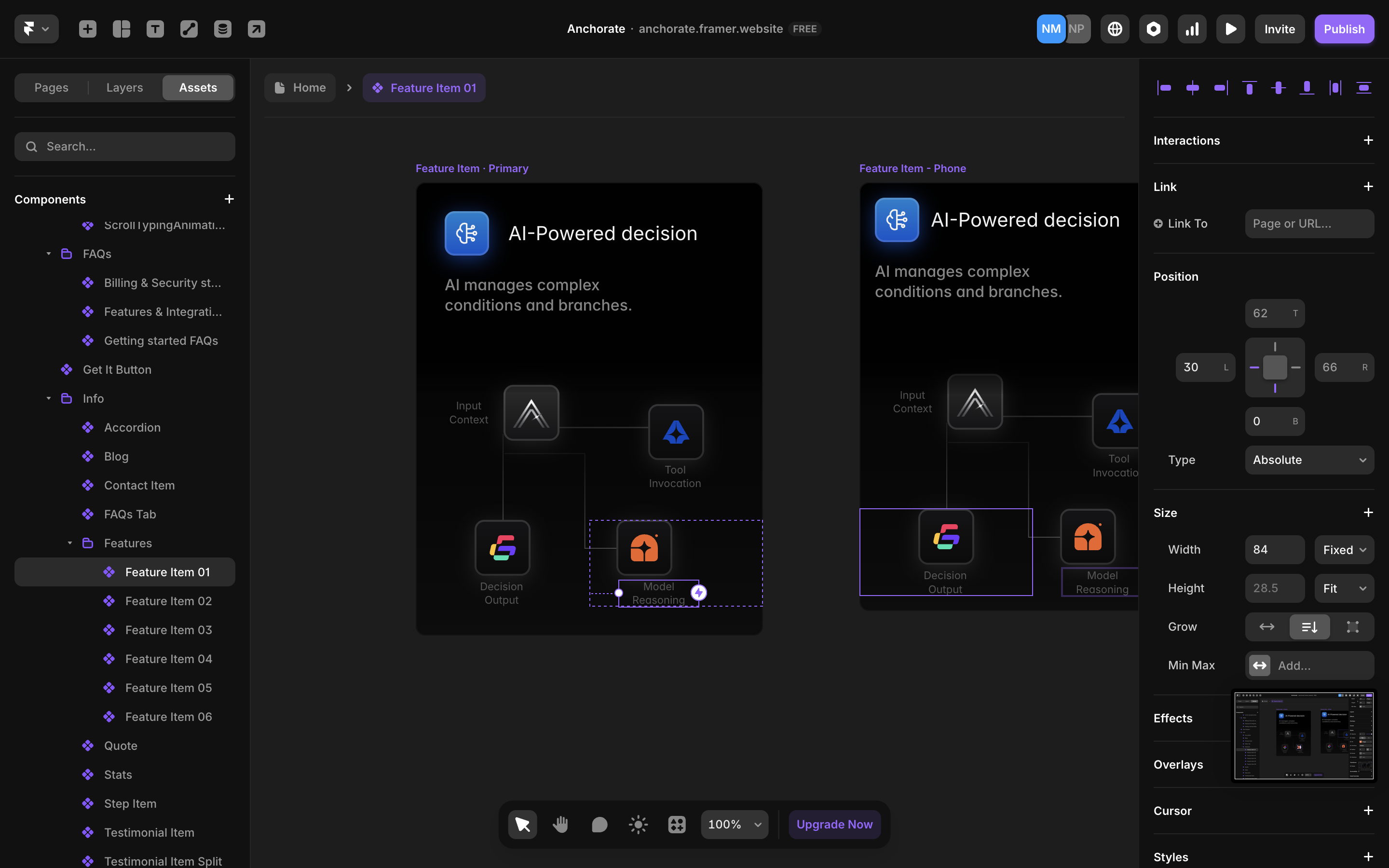This screenshot has width=1389, height=868.
Task: Click the Publish button
Action: click(x=1344, y=29)
